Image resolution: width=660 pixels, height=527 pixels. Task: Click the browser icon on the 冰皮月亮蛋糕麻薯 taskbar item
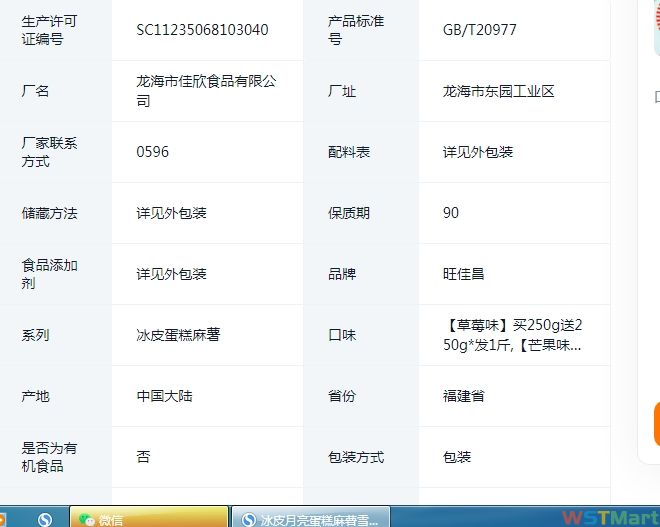click(x=248, y=519)
